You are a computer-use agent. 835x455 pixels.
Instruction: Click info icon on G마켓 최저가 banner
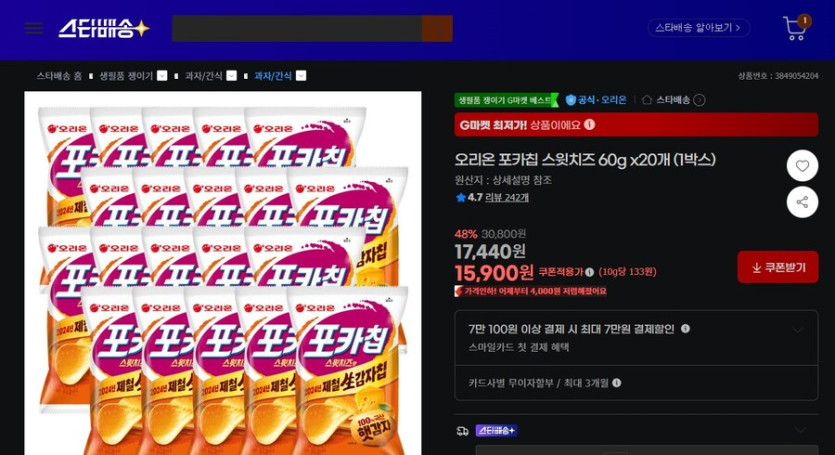tap(590, 124)
